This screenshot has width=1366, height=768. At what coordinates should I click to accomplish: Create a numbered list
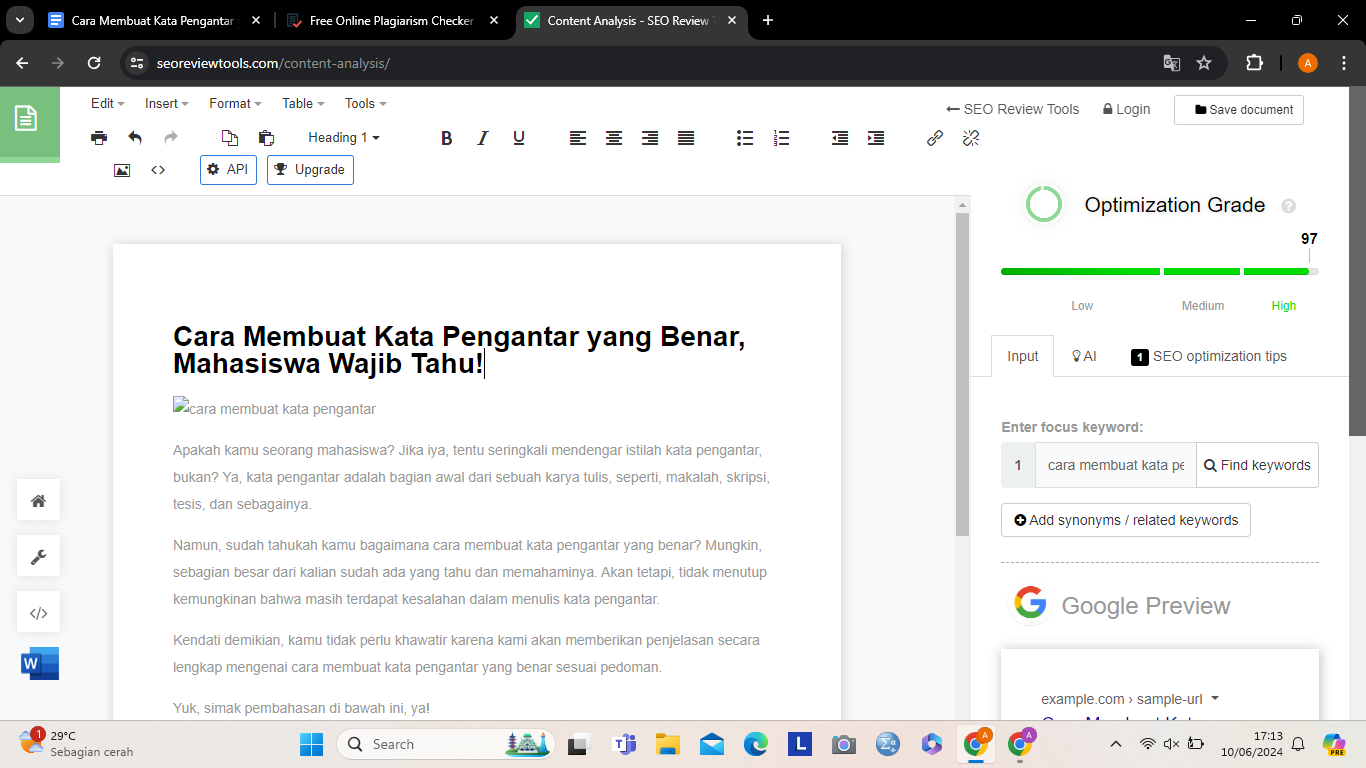point(781,138)
